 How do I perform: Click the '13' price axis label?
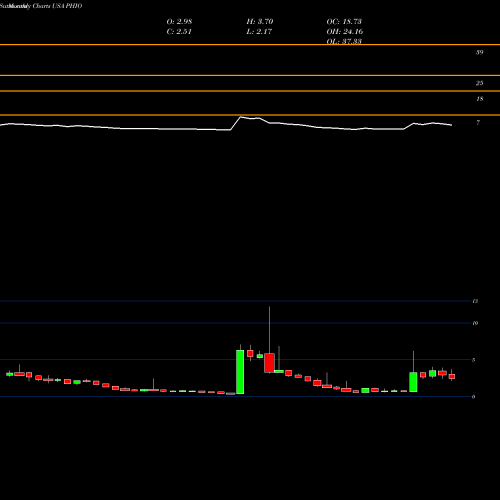click(475, 301)
